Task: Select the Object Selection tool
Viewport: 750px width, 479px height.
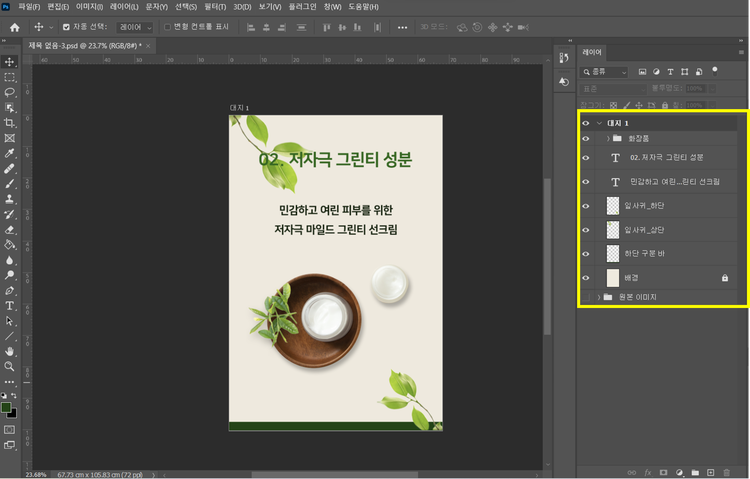Action: click(x=9, y=108)
